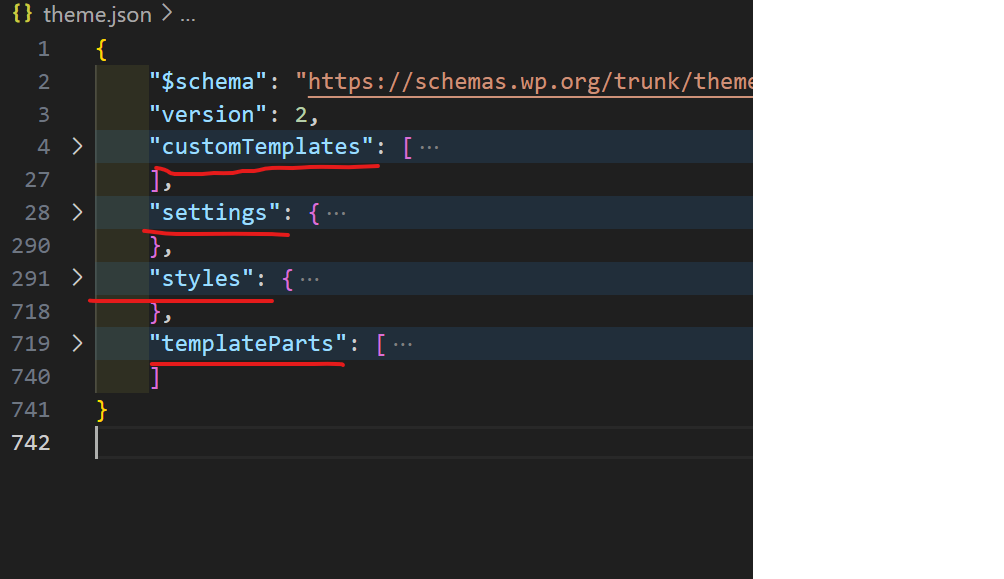This screenshot has width=1004, height=579.
Task: Select line number 1 in gutter
Action: [x=43, y=49]
